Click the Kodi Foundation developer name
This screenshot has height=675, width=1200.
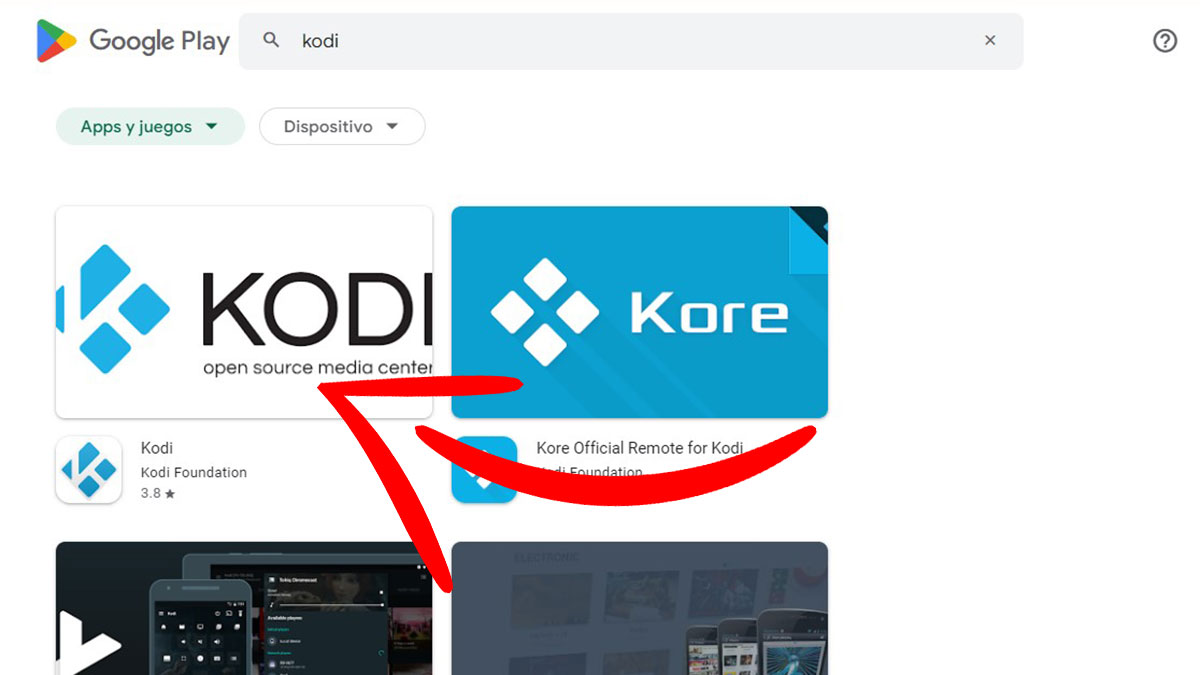click(x=193, y=472)
